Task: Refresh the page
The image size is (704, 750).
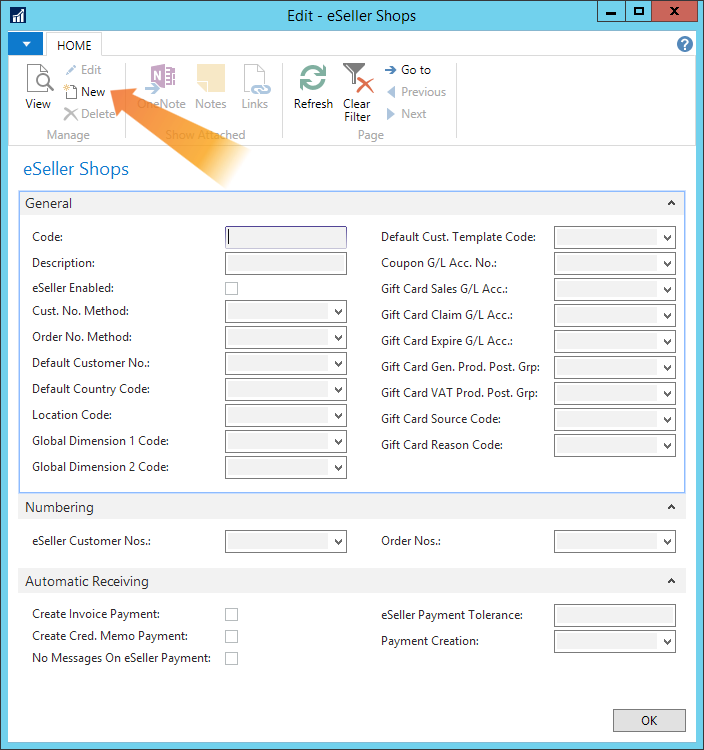Action: click(x=313, y=87)
